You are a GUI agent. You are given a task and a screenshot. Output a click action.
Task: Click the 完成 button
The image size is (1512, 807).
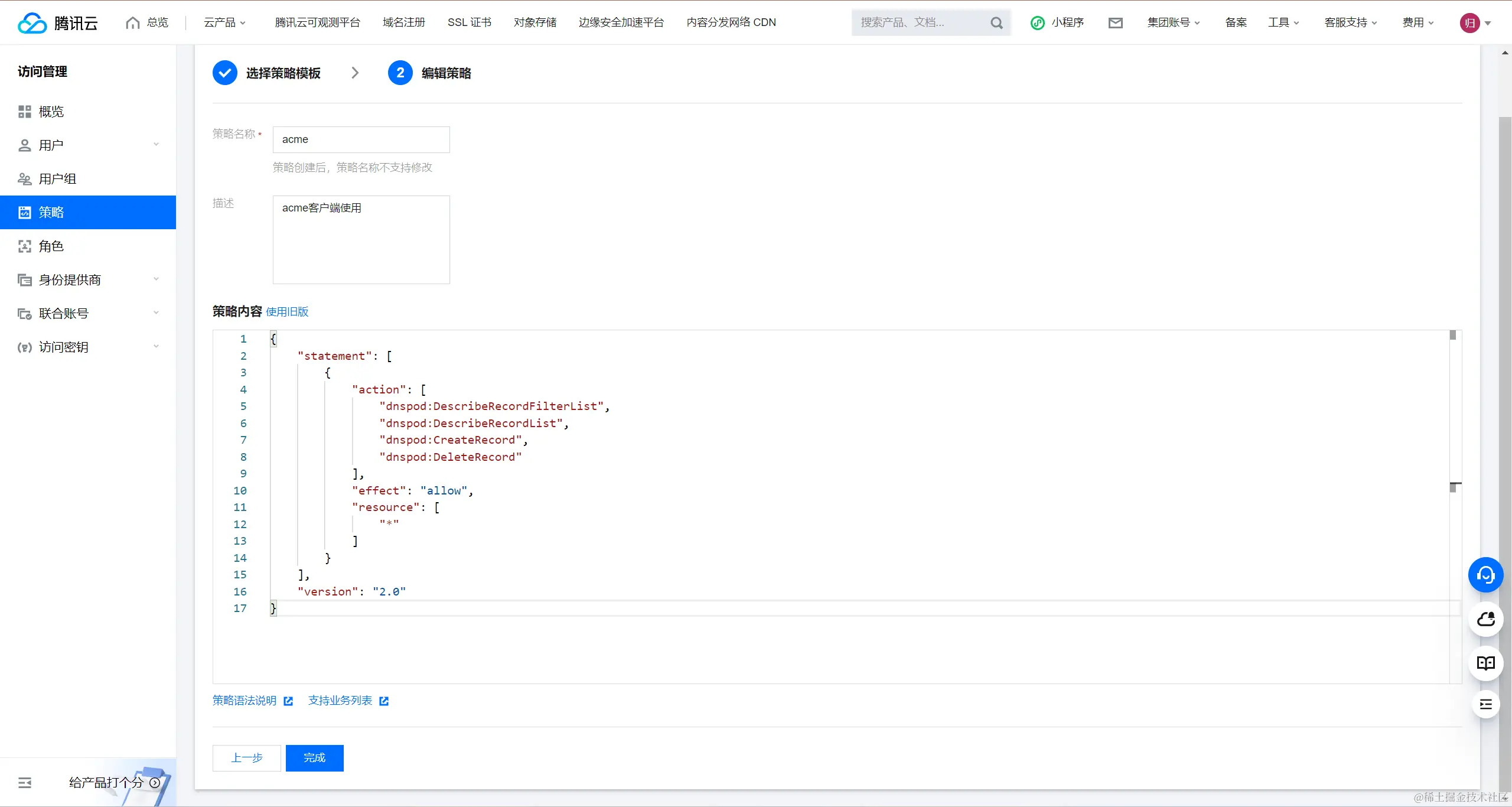point(314,758)
